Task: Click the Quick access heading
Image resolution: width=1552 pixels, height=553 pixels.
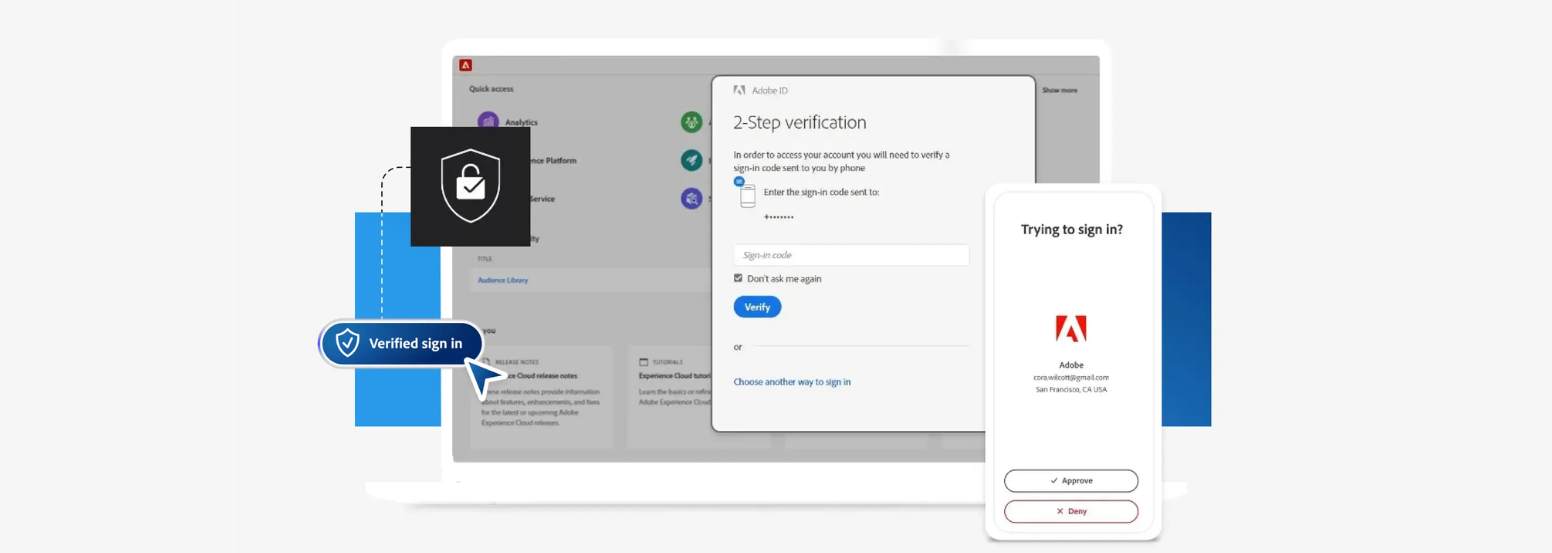Action: pos(491,89)
